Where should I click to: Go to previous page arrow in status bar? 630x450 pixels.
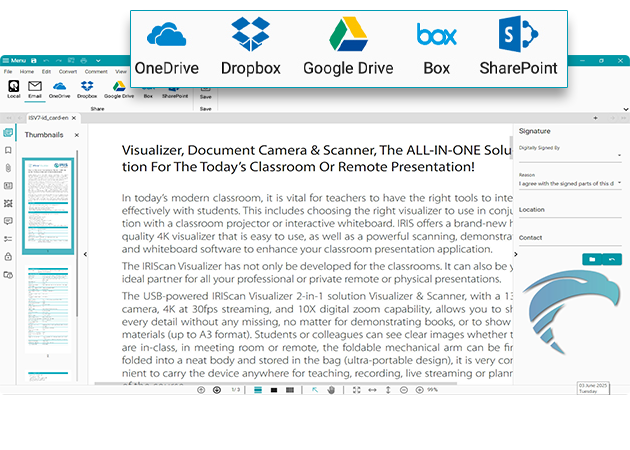point(201,390)
